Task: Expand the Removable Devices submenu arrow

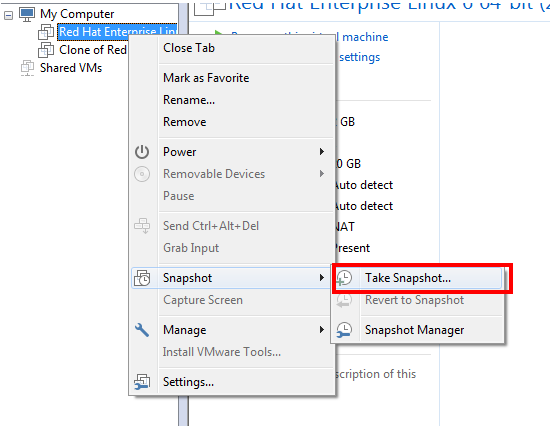Action: tap(322, 174)
